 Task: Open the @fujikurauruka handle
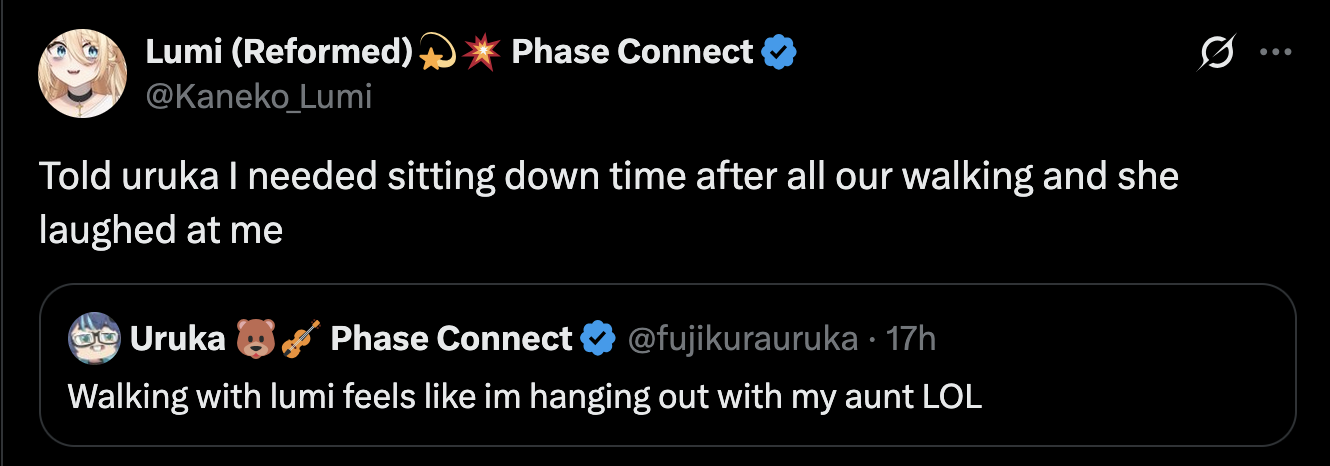[x=742, y=340]
